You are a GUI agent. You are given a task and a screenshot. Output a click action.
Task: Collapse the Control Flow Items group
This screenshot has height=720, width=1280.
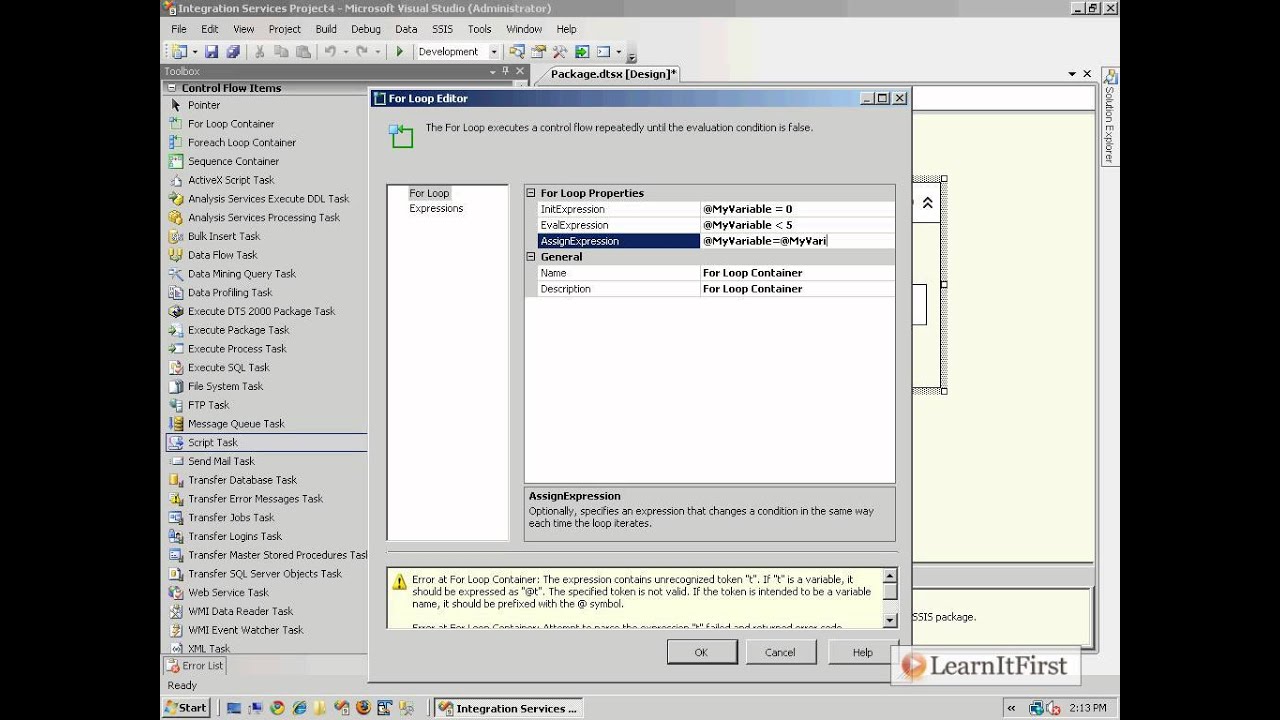click(172, 88)
